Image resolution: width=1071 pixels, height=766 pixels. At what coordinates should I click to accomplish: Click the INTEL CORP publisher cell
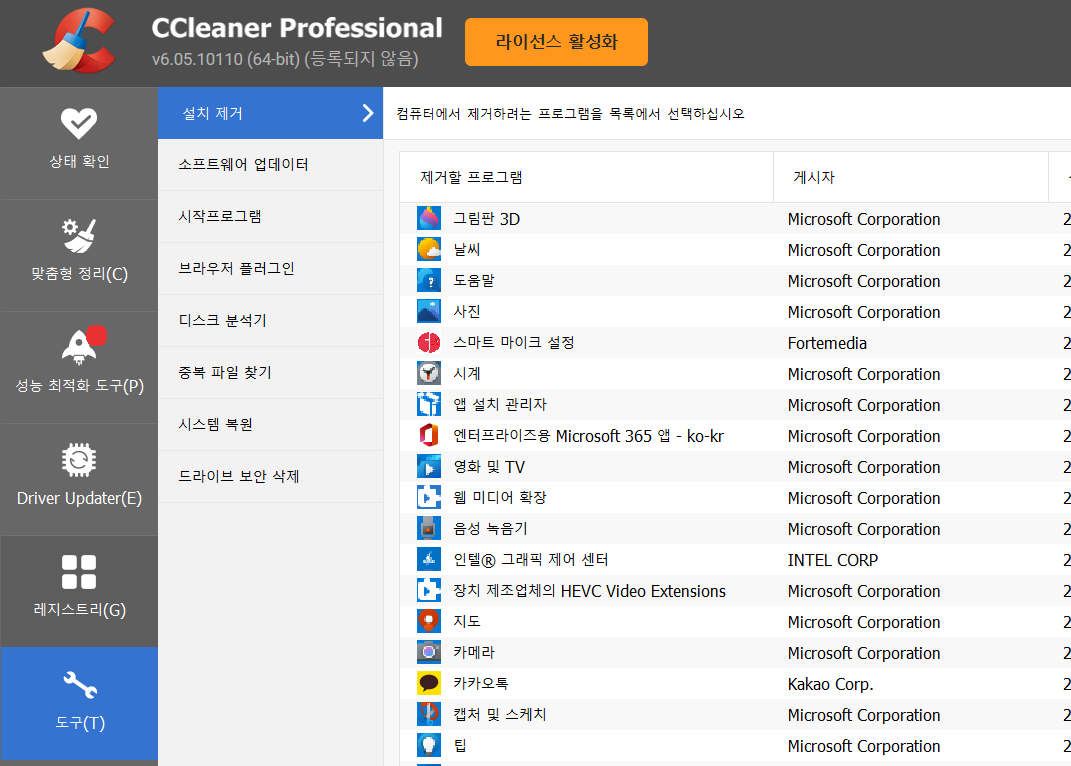(833, 560)
